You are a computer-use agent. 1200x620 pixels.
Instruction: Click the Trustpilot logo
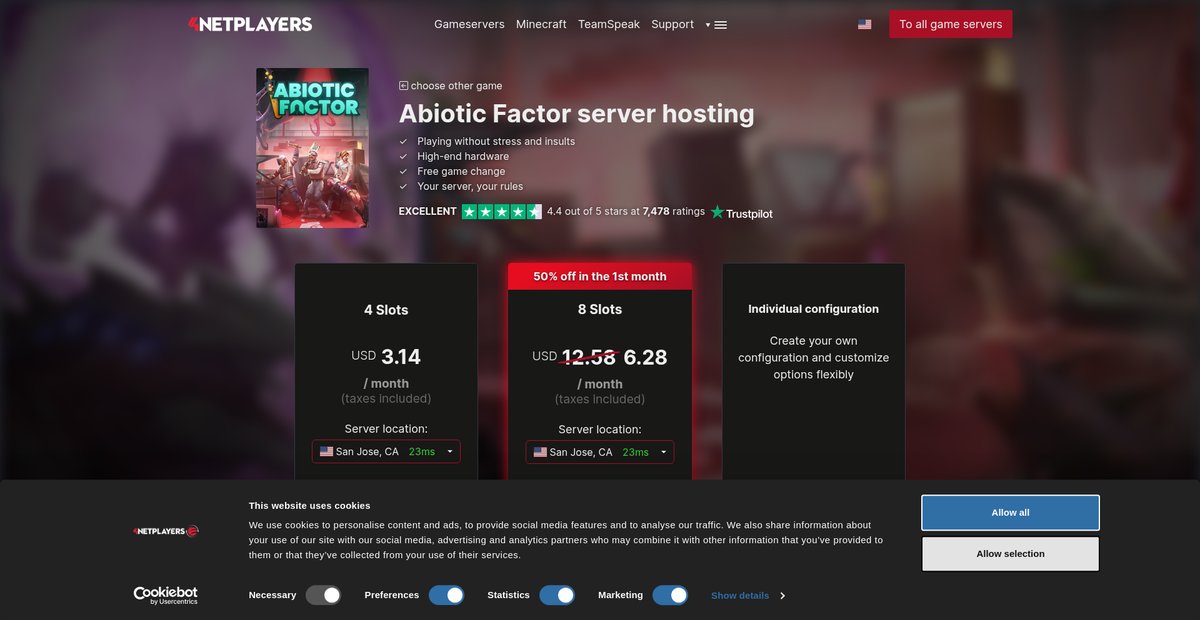pos(742,213)
